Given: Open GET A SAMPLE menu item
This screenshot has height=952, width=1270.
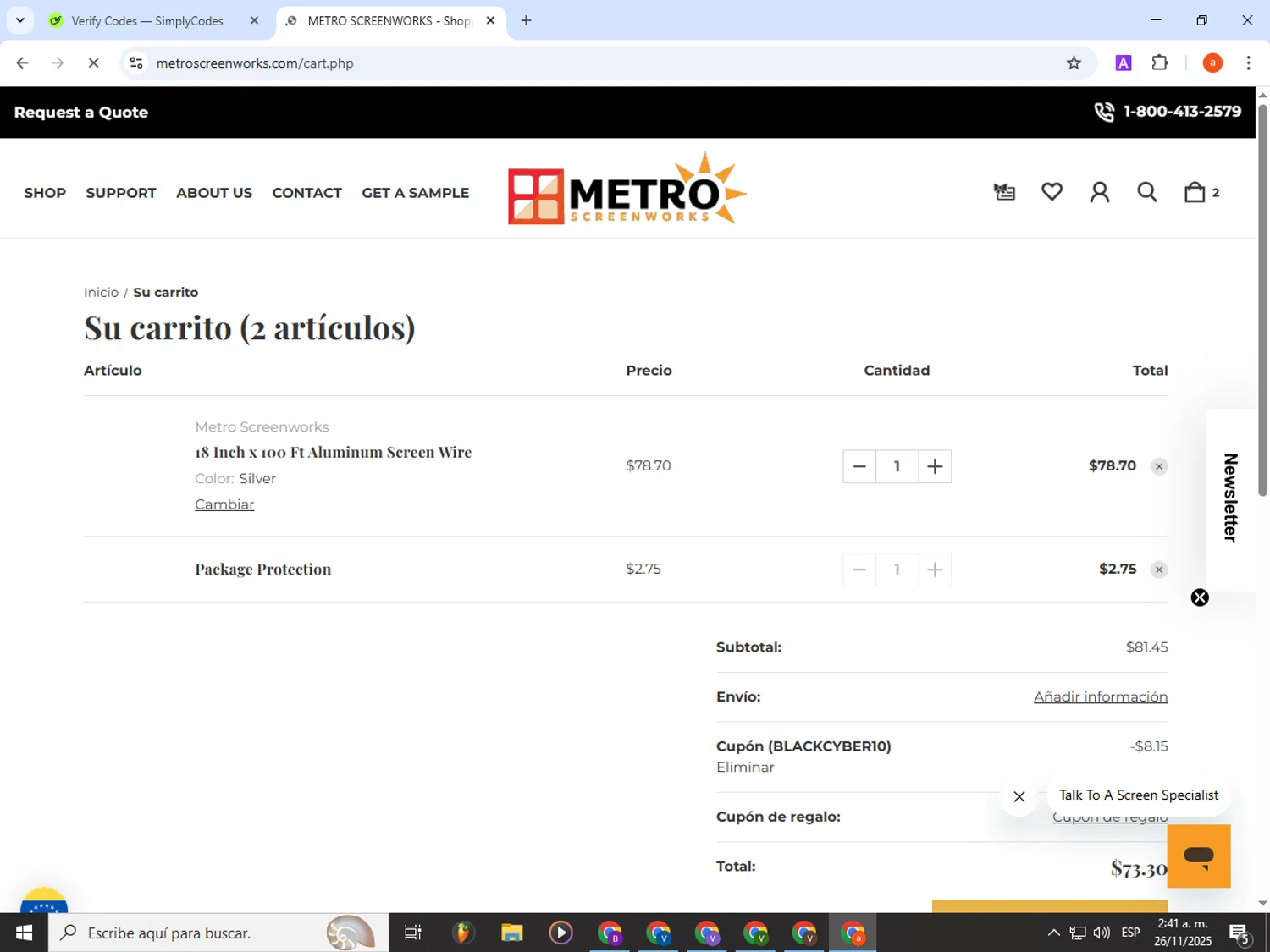Looking at the screenshot, I should [415, 193].
